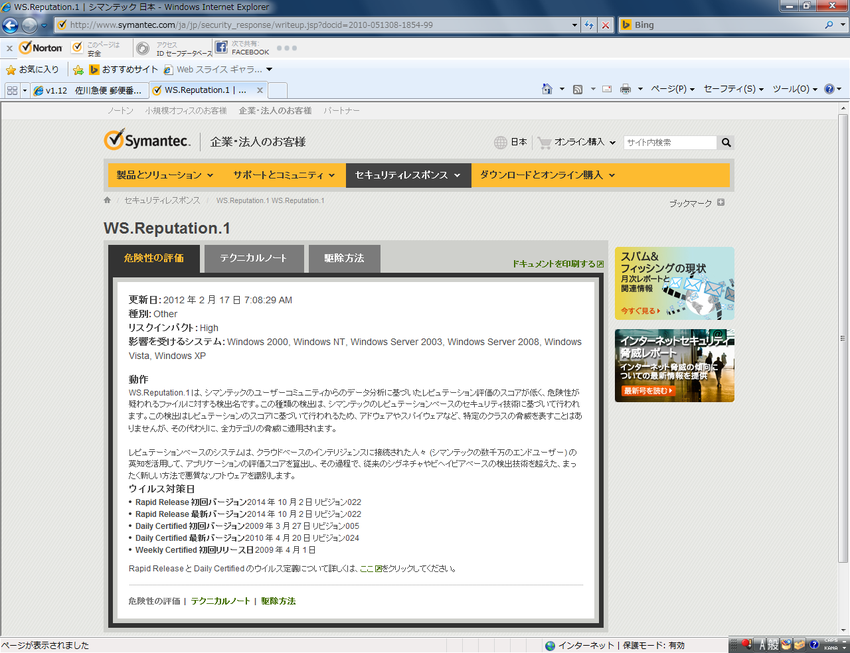The height and width of the screenshot is (653, 850).
Task: Open the address bar autocomplete dropdown arrow
Action: click(575, 25)
